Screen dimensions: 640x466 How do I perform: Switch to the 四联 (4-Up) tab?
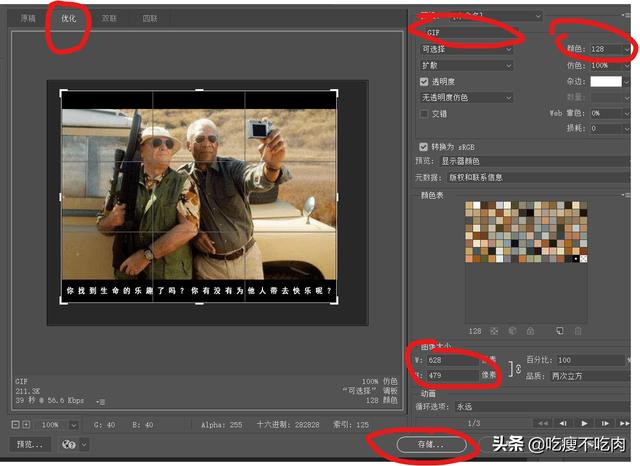click(150, 18)
